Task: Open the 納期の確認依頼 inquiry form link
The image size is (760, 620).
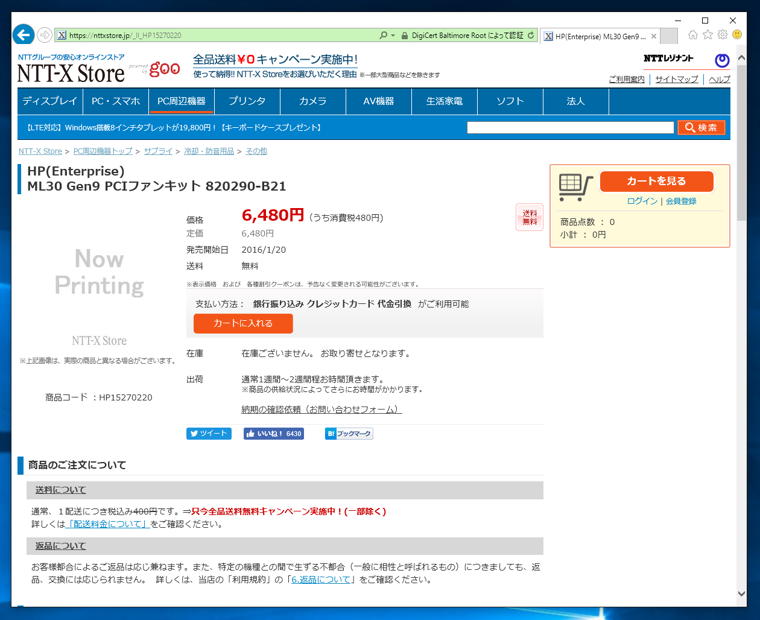Action: (321, 409)
